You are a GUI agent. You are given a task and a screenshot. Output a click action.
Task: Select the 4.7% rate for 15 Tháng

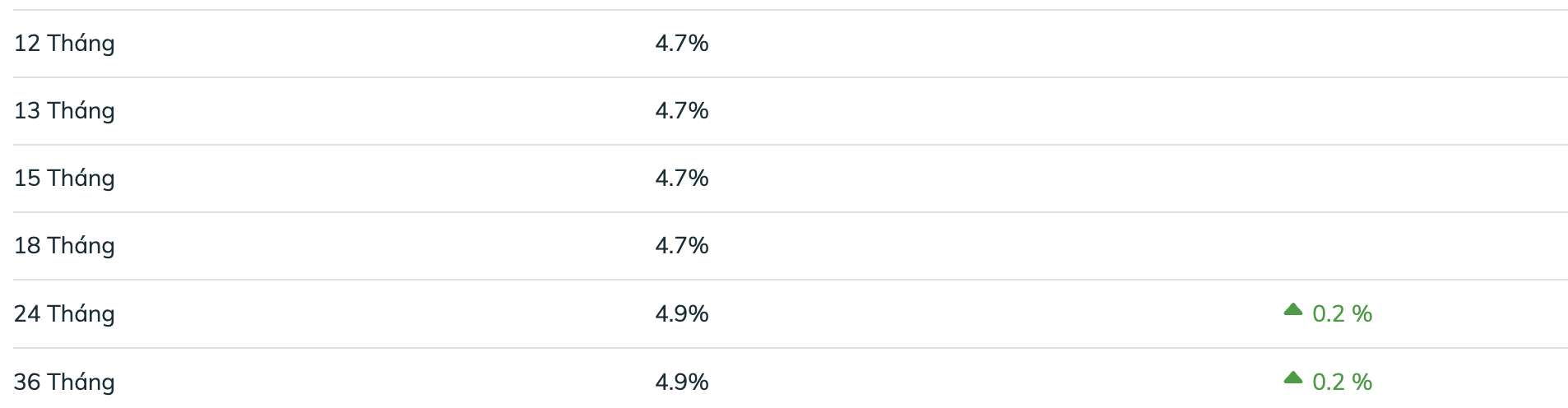[x=682, y=178]
